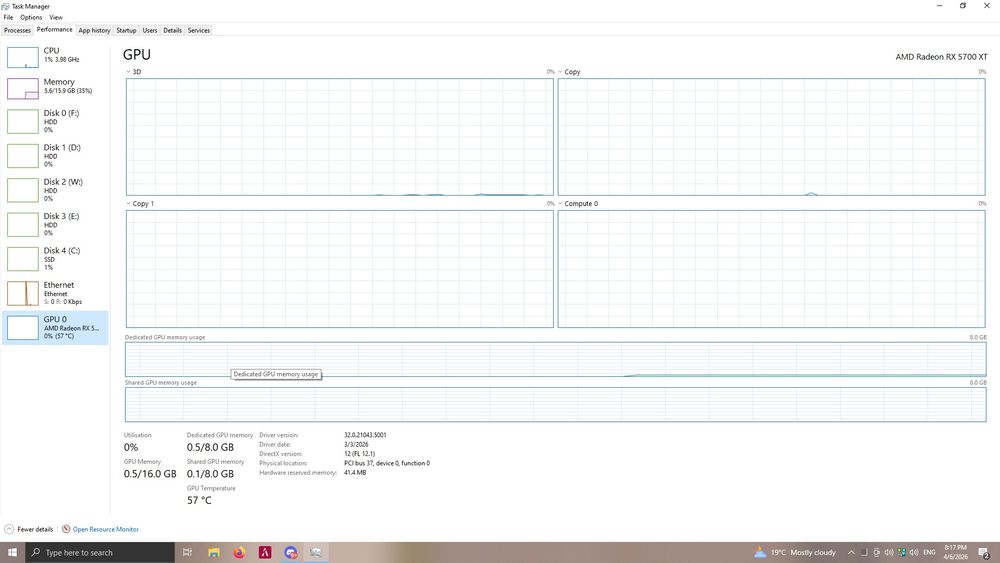Select Disk 0 (F:) in the sidebar
1000x563 pixels.
[55, 121]
